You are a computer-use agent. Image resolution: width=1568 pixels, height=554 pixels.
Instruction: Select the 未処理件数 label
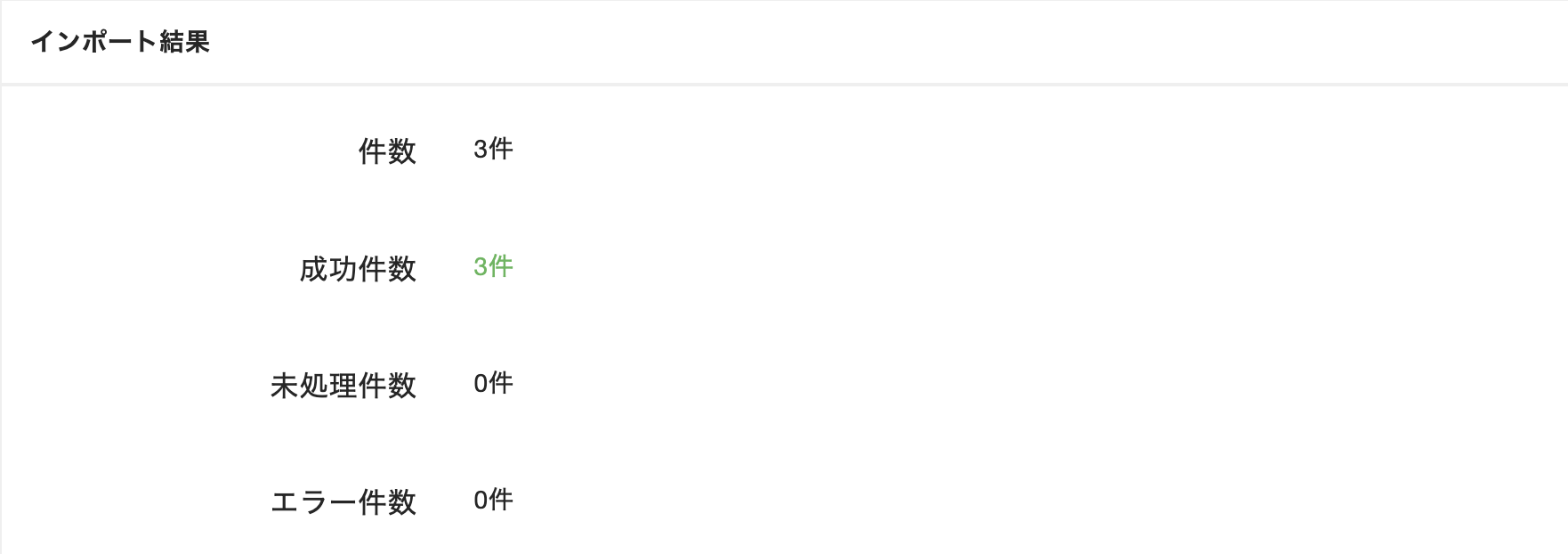[344, 385]
